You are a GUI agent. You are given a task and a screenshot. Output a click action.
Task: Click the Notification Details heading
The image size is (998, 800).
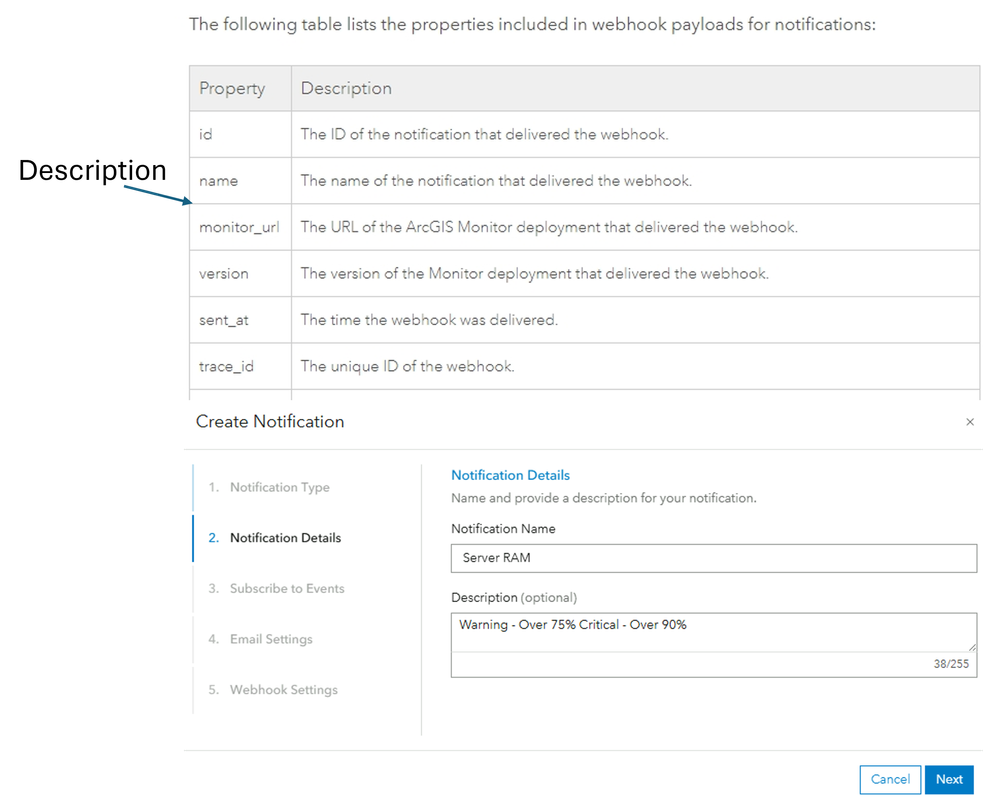510,475
